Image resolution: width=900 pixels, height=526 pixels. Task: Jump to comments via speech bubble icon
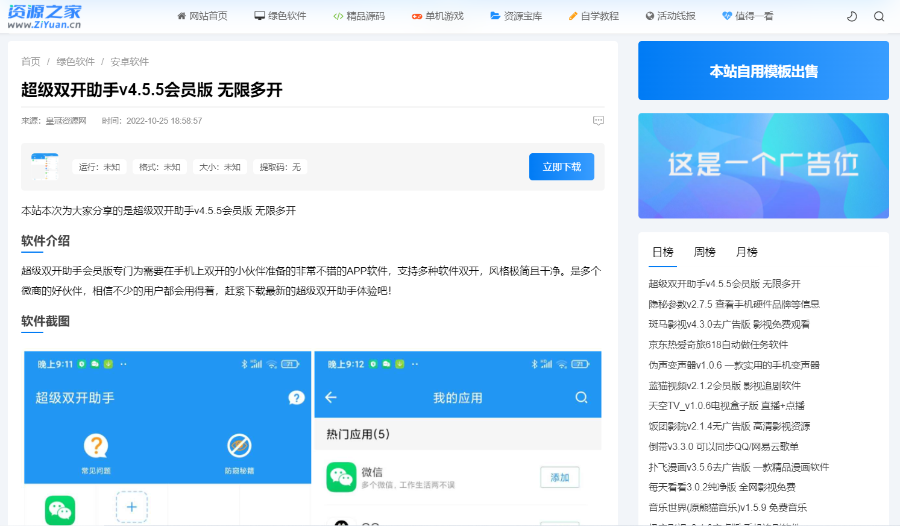598,121
